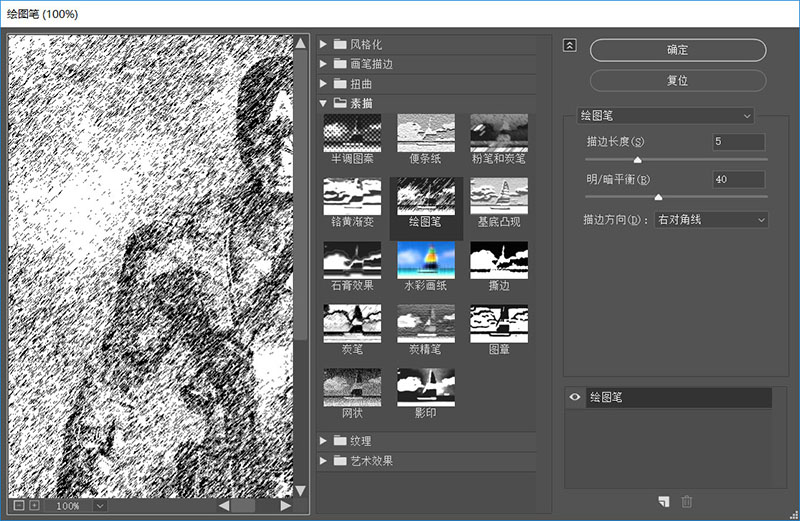Image resolution: width=800 pixels, height=521 pixels.
Task: Click the new effect layer icon
Action: [664, 502]
